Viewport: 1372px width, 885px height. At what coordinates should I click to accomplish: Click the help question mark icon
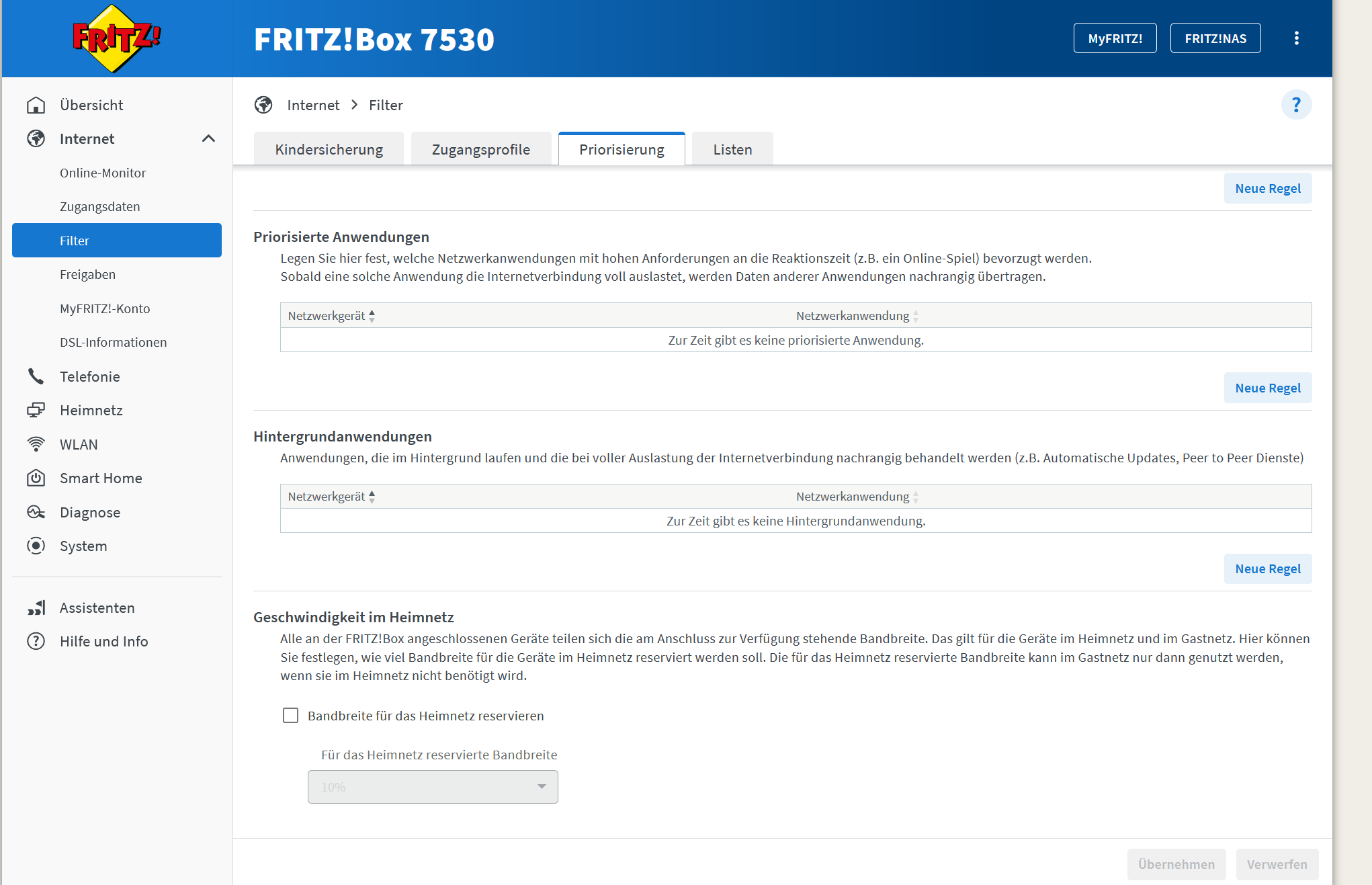(1295, 105)
